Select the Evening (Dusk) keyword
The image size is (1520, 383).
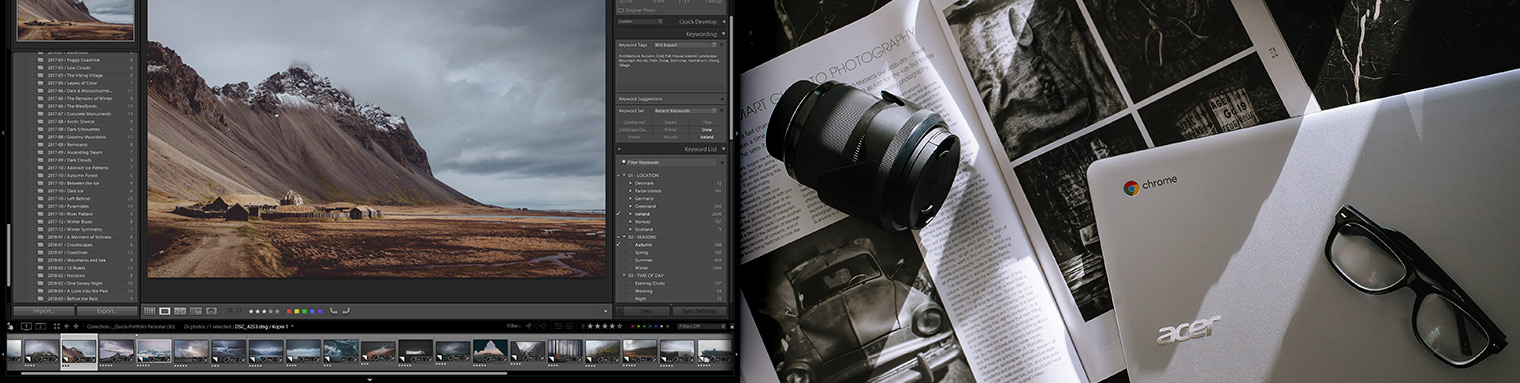[650, 283]
